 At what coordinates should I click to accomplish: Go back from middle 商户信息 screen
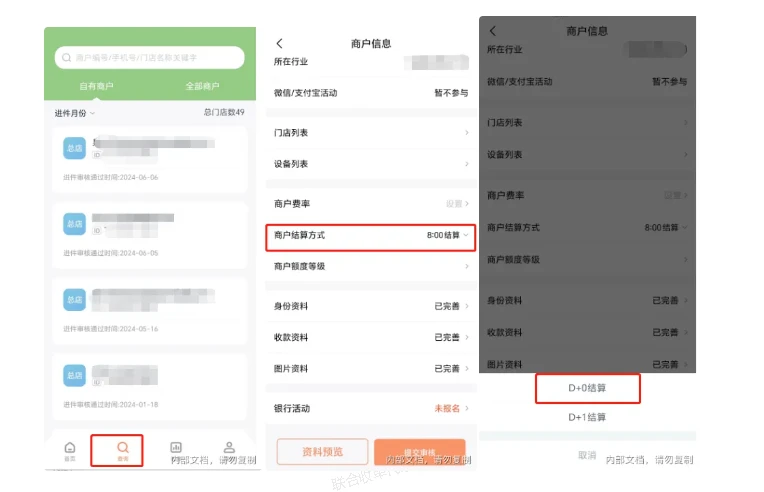279,43
